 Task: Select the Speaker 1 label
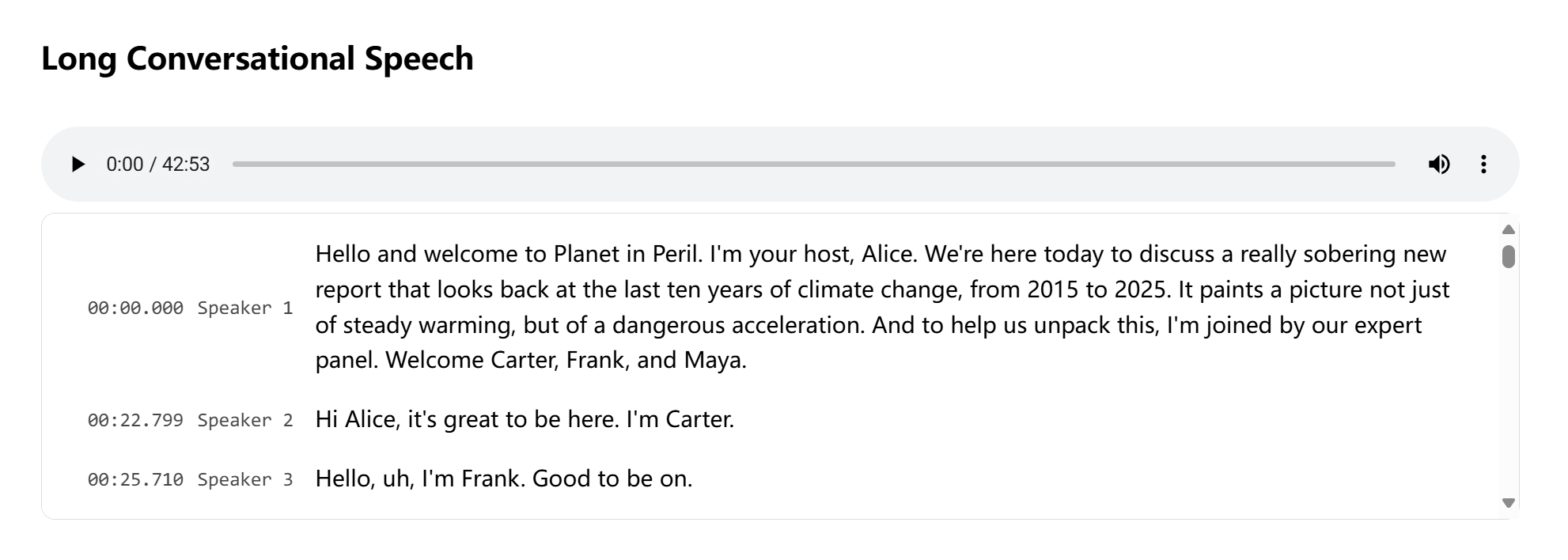coord(245,308)
